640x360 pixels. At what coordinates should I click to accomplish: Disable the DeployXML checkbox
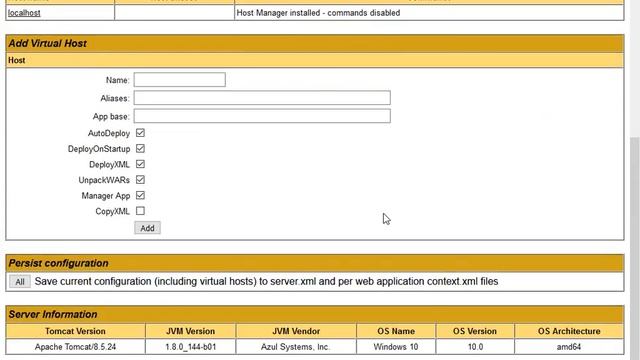140,164
